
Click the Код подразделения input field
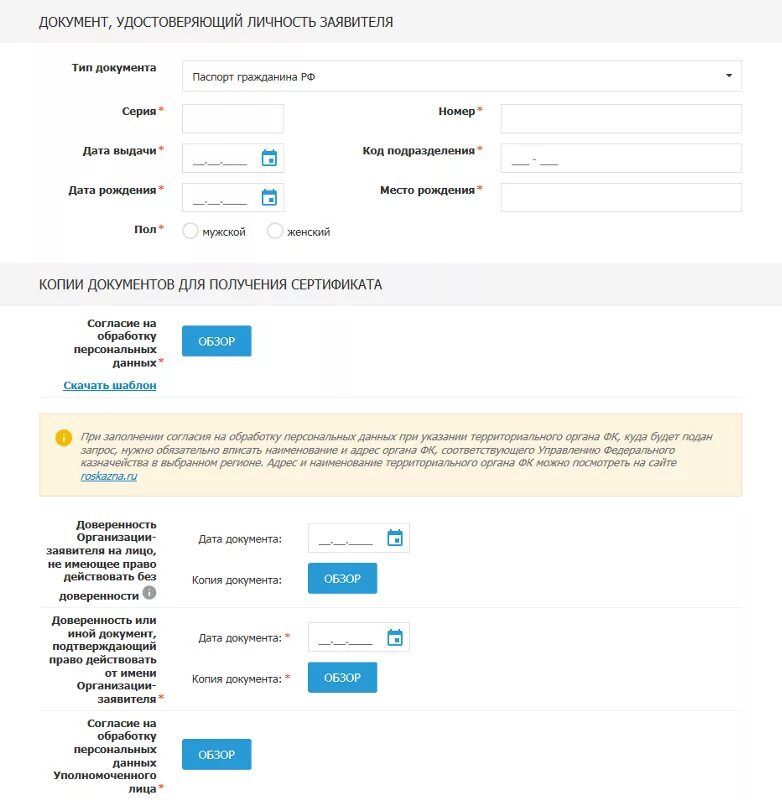621,158
